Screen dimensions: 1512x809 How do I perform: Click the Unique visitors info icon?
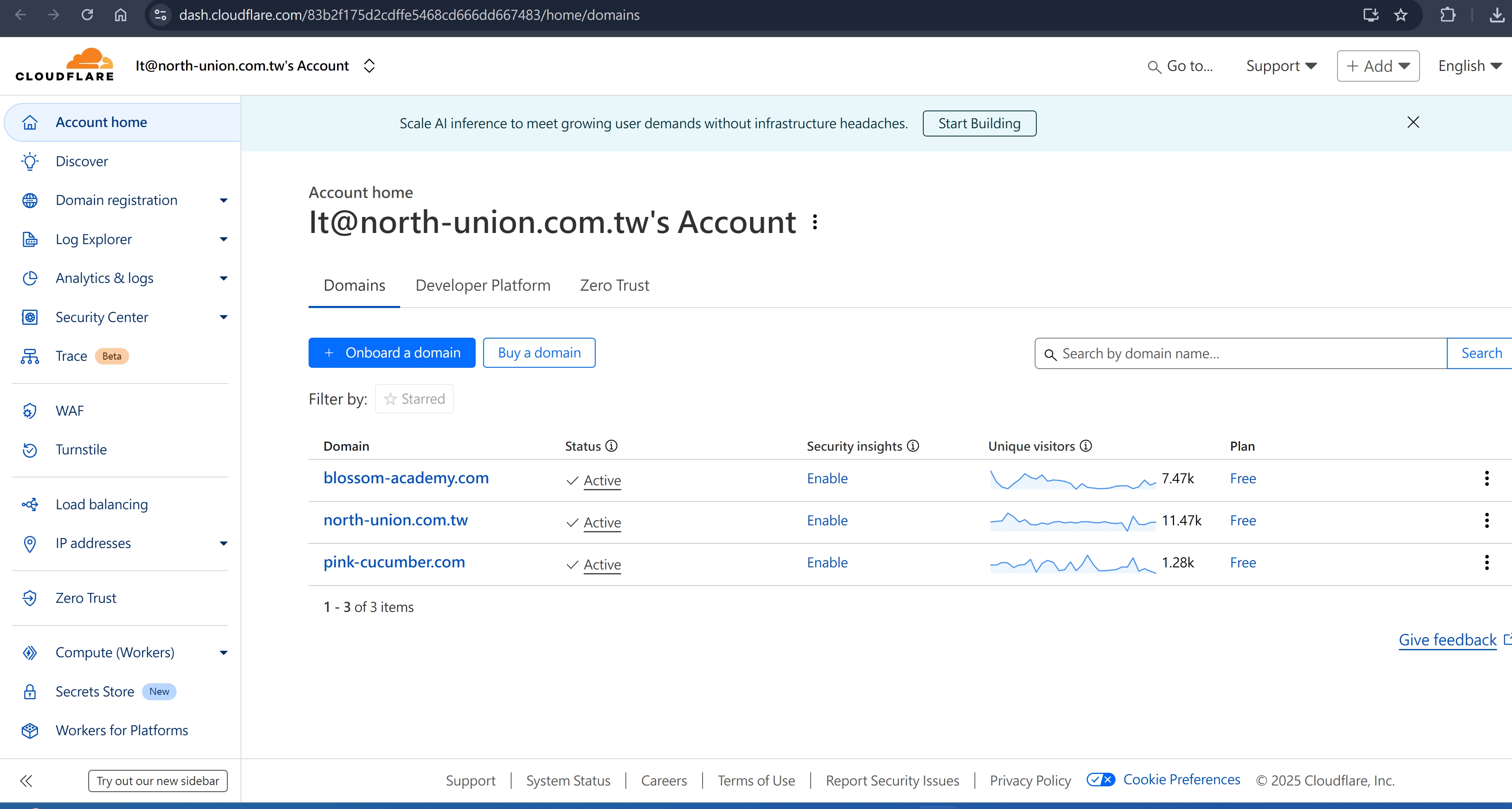click(1086, 446)
